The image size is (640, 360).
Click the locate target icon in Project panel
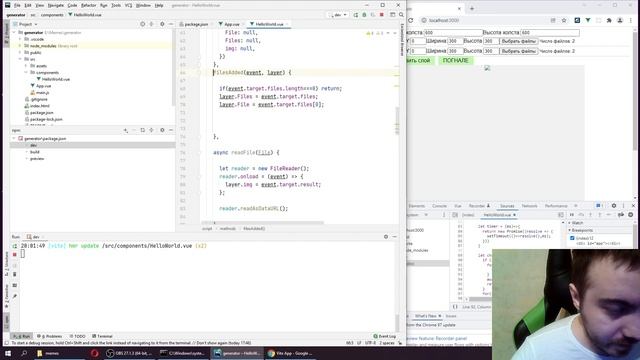tap(142, 24)
